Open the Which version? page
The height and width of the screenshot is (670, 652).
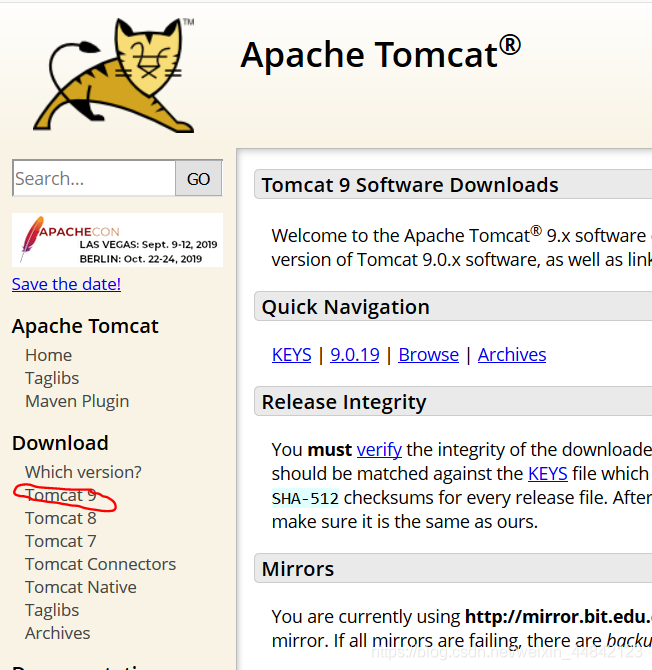pyautogui.click(x=83, y=472)
